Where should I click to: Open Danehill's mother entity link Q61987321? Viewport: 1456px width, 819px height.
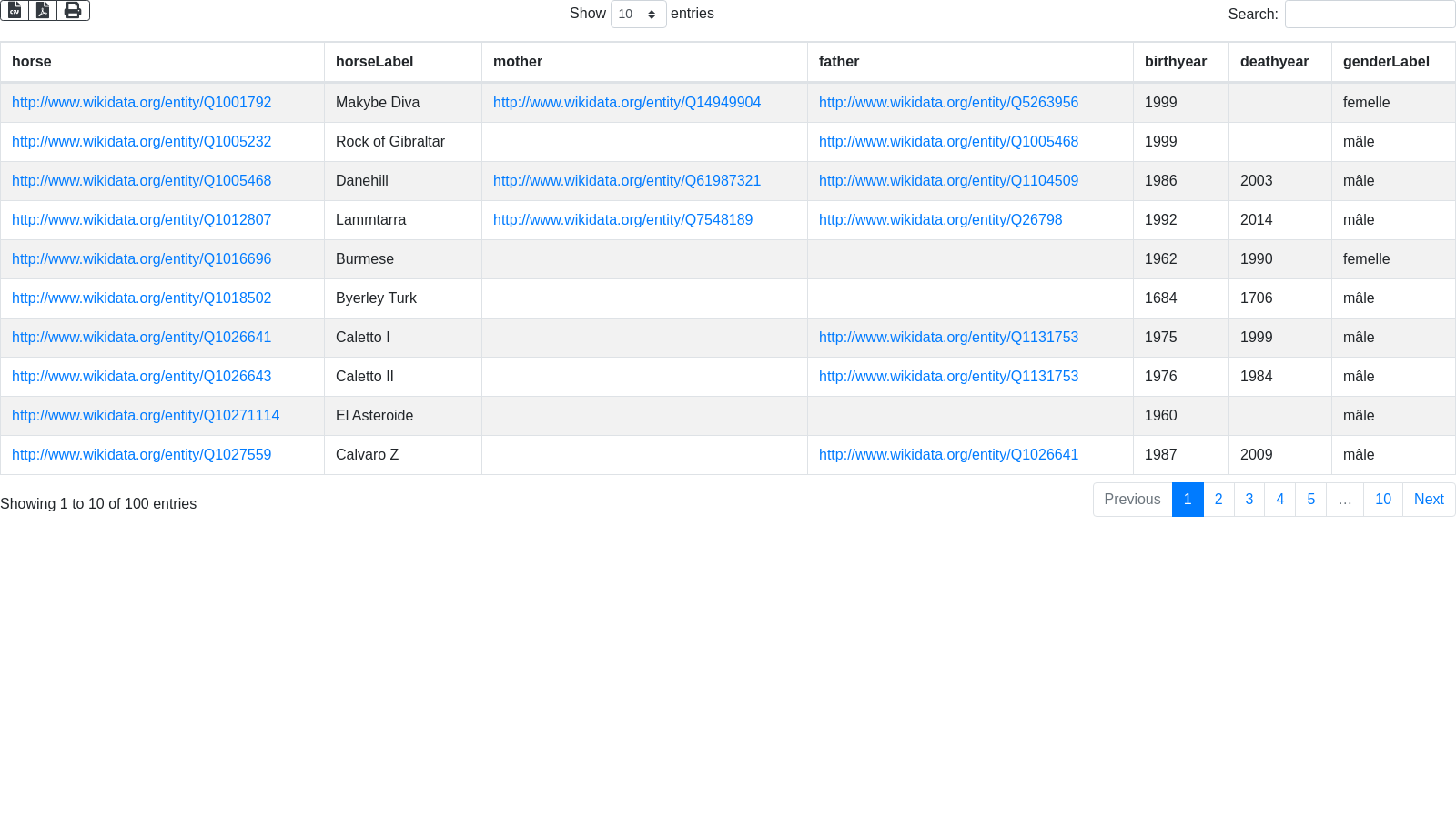coord(626,181)
